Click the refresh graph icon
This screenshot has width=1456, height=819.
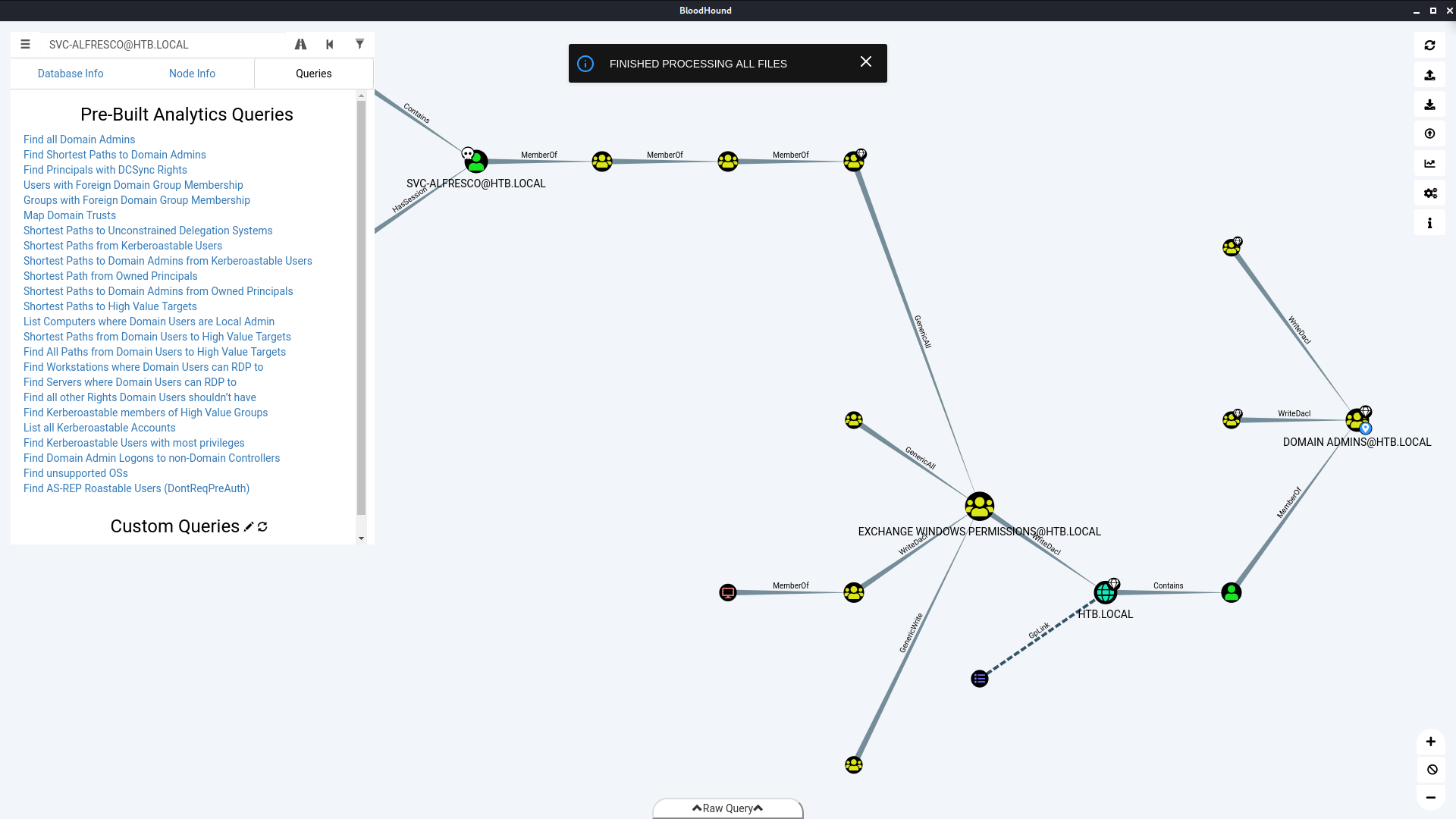tap(1429, 45)
